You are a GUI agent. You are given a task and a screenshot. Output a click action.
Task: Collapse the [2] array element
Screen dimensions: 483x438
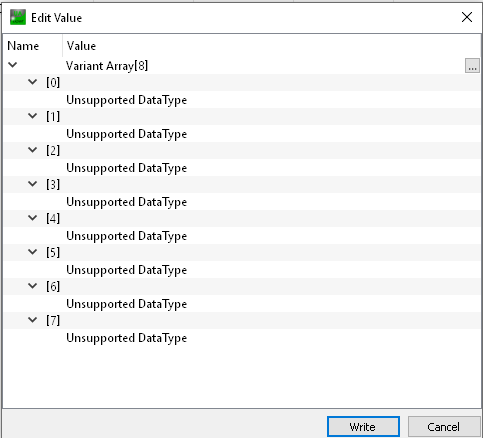point(33,150)
